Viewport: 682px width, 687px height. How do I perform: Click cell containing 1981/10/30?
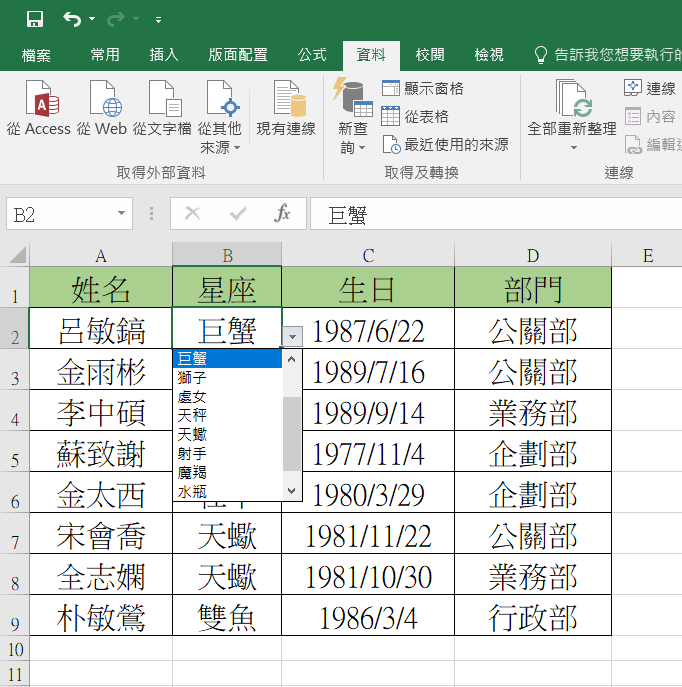[368, 574]
